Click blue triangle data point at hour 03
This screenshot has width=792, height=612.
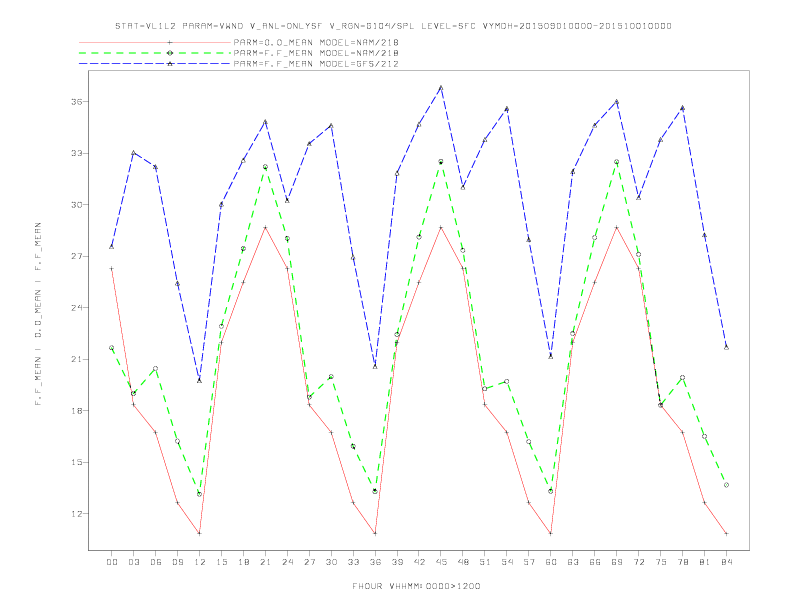(133, 152)
